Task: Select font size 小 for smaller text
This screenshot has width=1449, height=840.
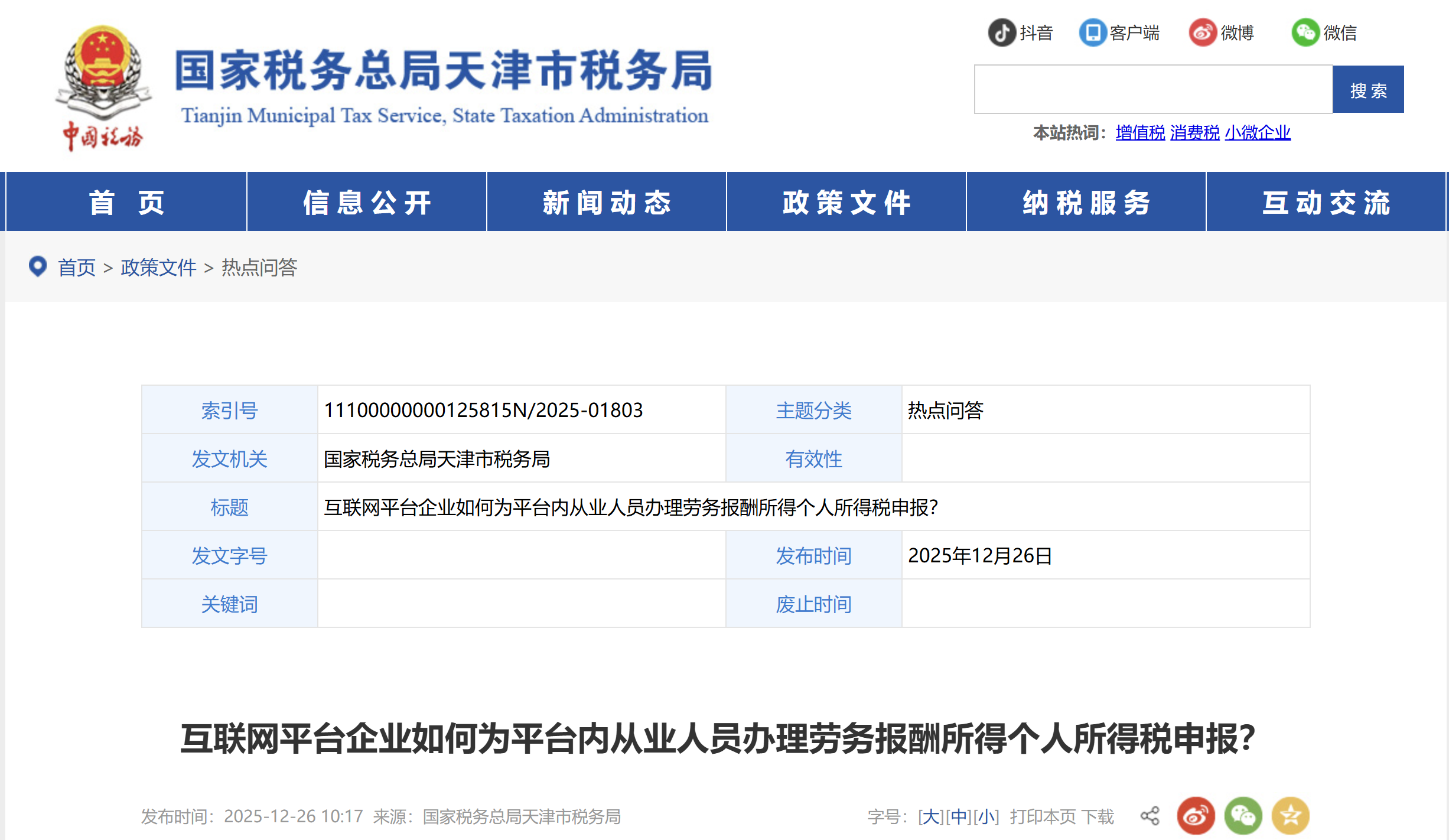Action: (x=985, y=816)
